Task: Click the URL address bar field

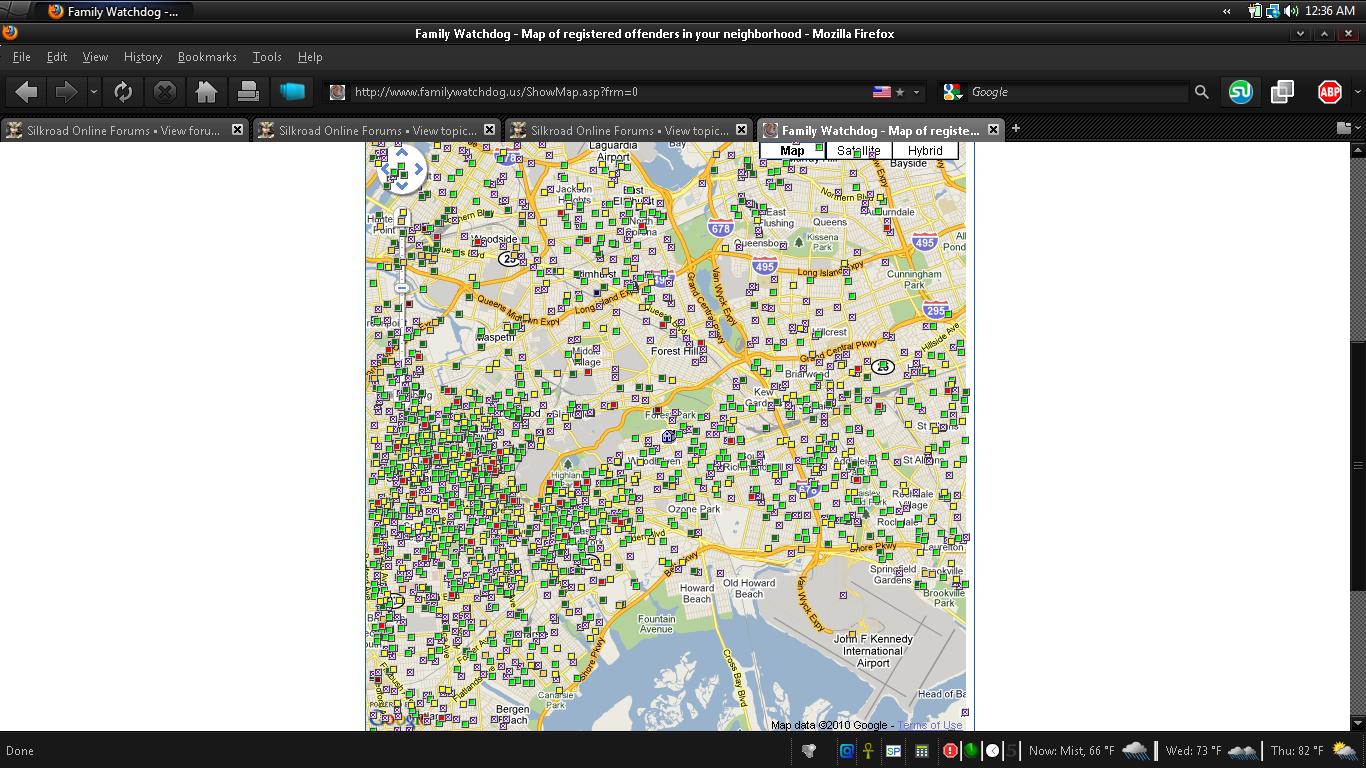Action: 600,92
